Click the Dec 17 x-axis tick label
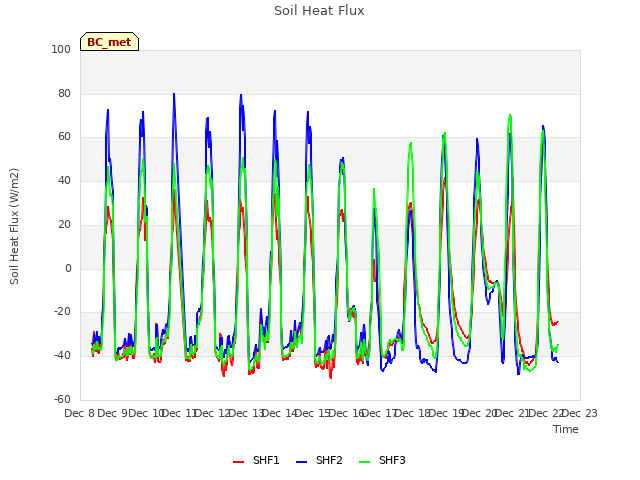Screen dimensions: 640x480 click(380, 413)
